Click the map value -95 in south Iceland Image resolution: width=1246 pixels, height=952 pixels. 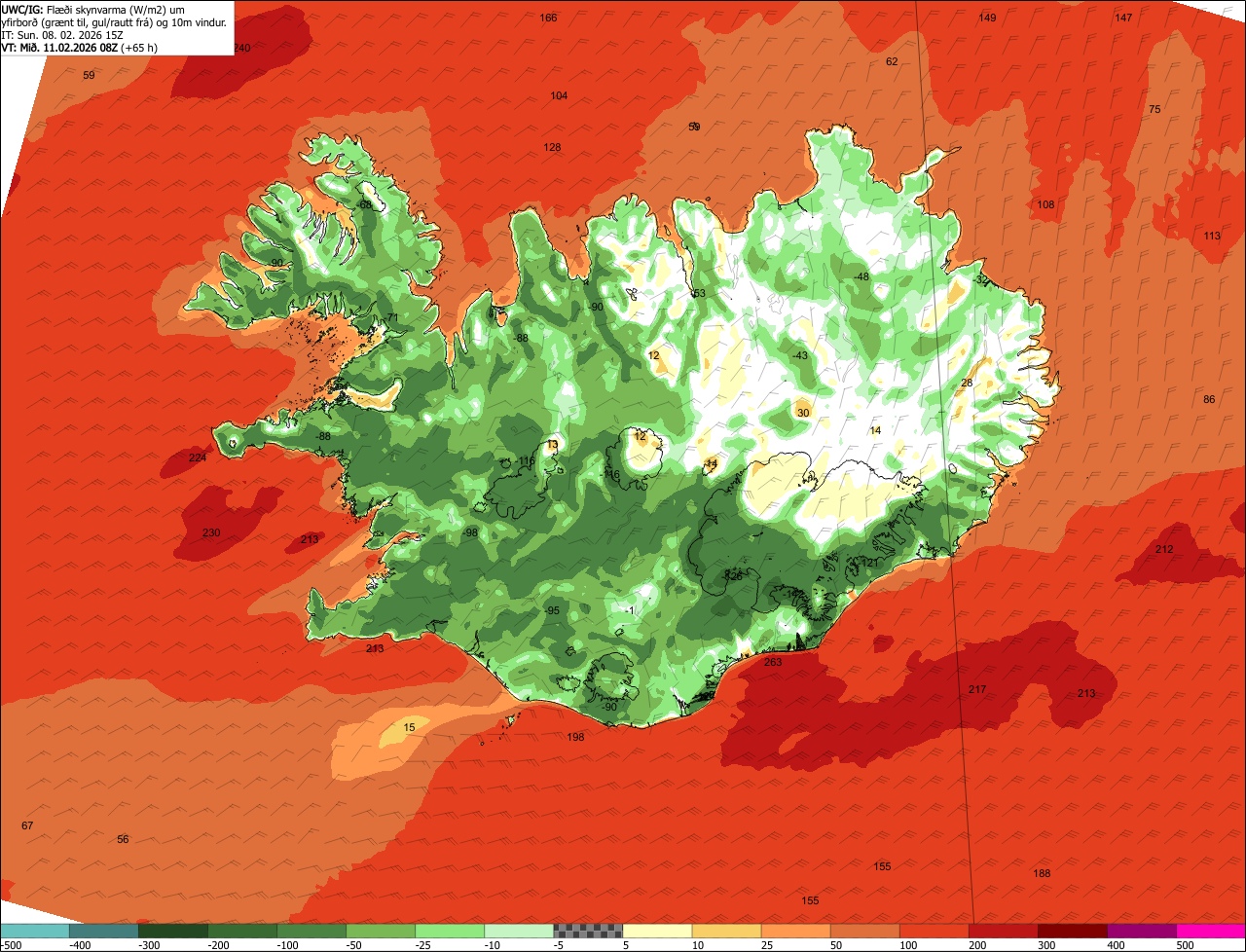click(x=552, y=610)
